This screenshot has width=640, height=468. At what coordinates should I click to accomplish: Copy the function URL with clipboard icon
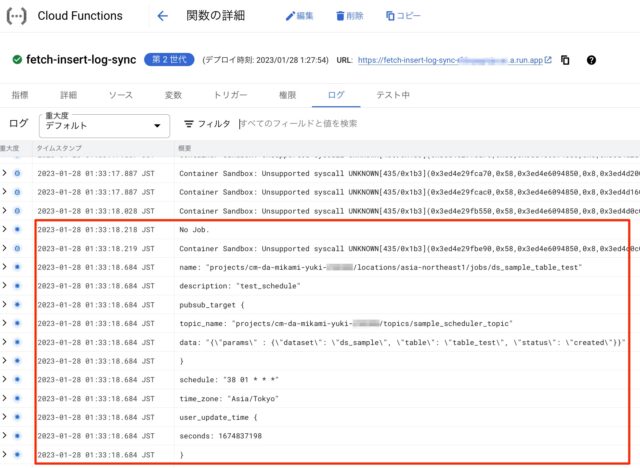[x=566, y=60]
